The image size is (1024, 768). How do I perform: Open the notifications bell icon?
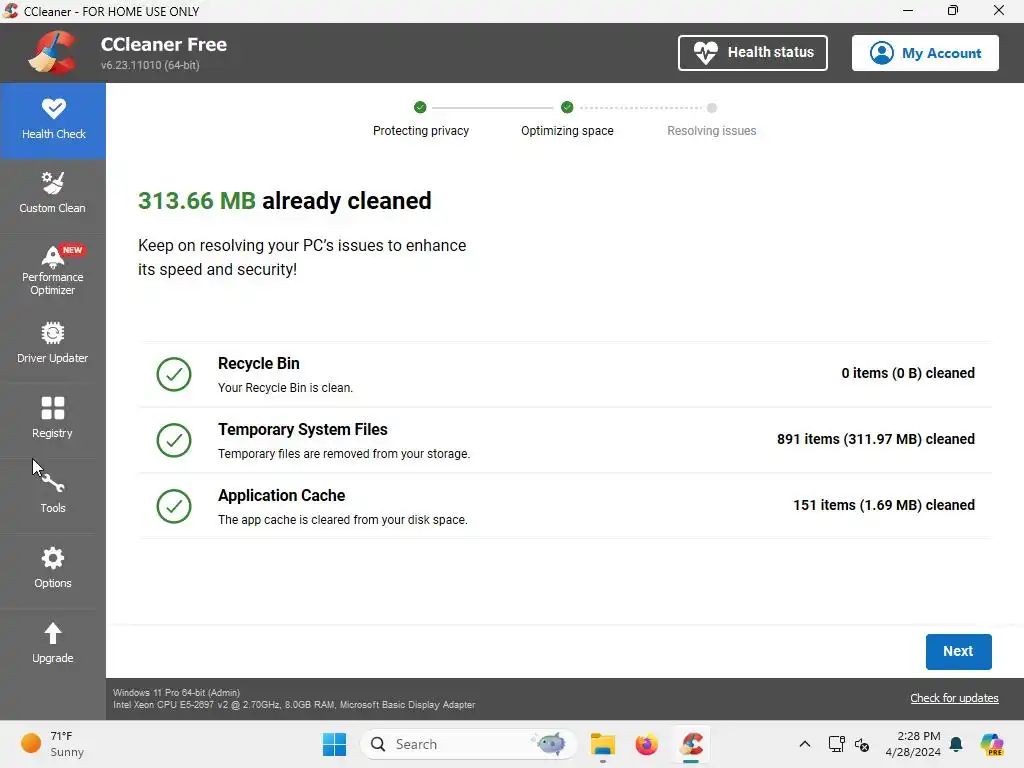tap(956, 744)
